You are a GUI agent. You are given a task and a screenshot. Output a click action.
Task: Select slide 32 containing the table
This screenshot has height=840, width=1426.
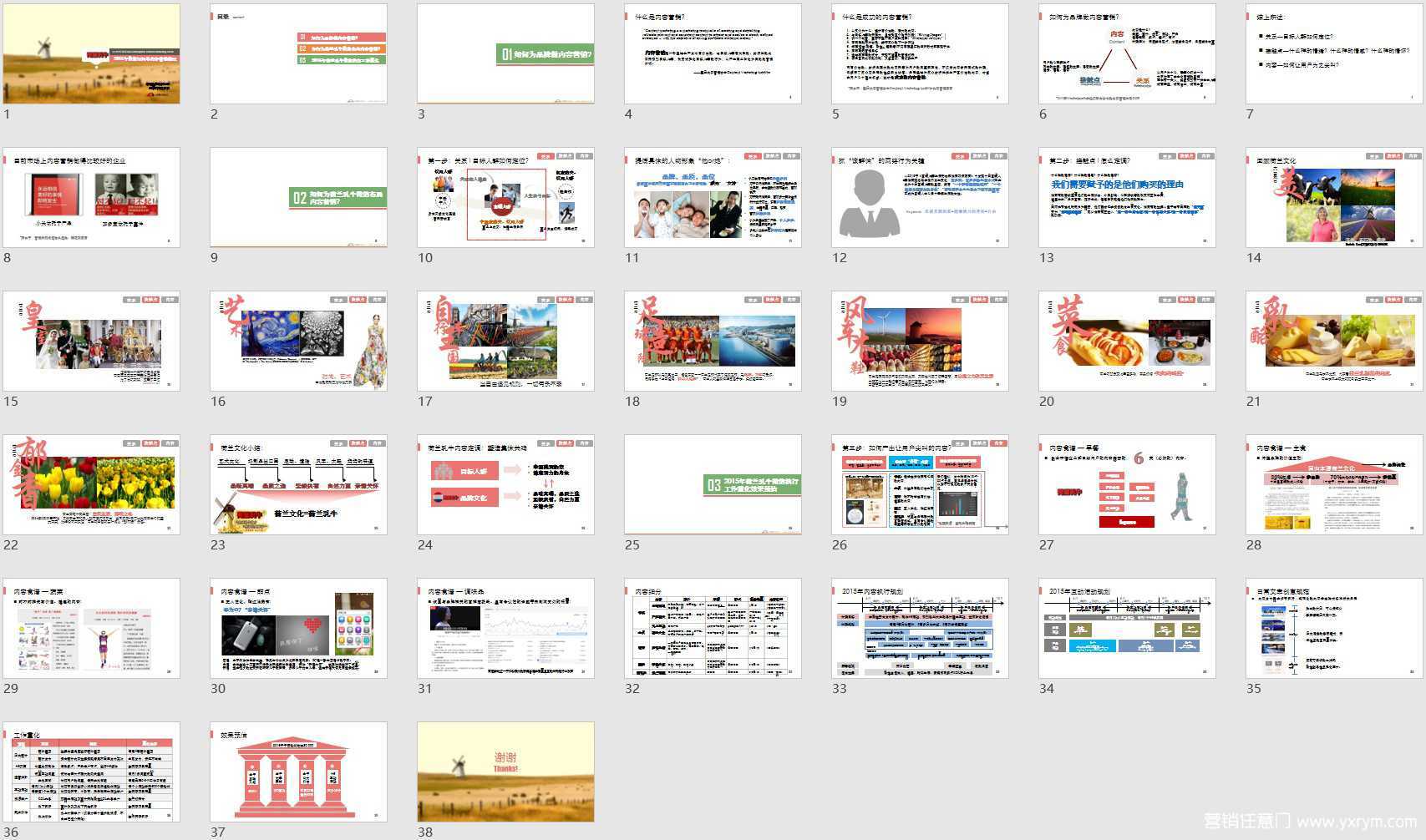(713, 629)
